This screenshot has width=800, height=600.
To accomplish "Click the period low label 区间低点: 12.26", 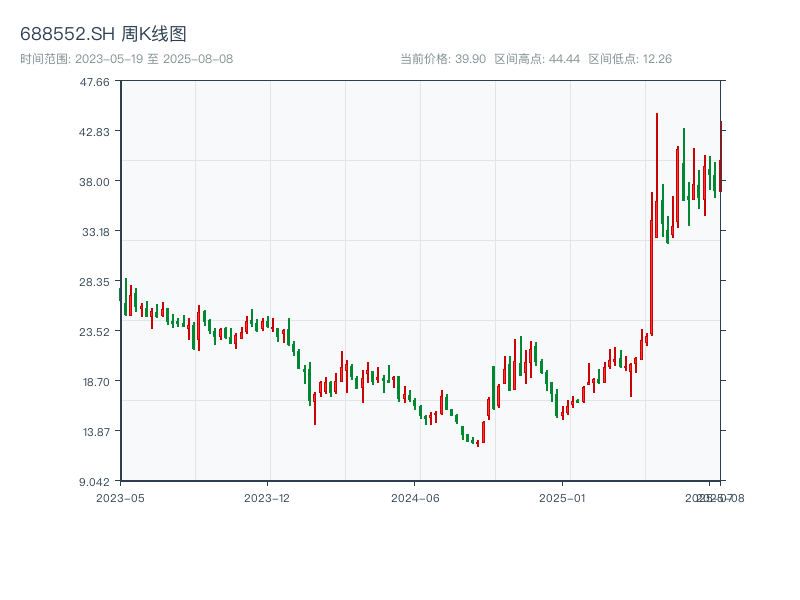I will point(630,59).
